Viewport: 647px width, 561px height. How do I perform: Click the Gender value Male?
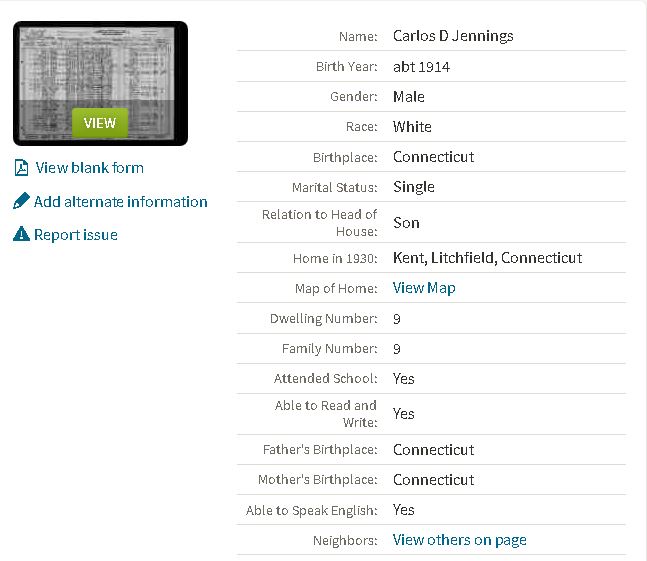pyautogui.click(x=409, y=97)
